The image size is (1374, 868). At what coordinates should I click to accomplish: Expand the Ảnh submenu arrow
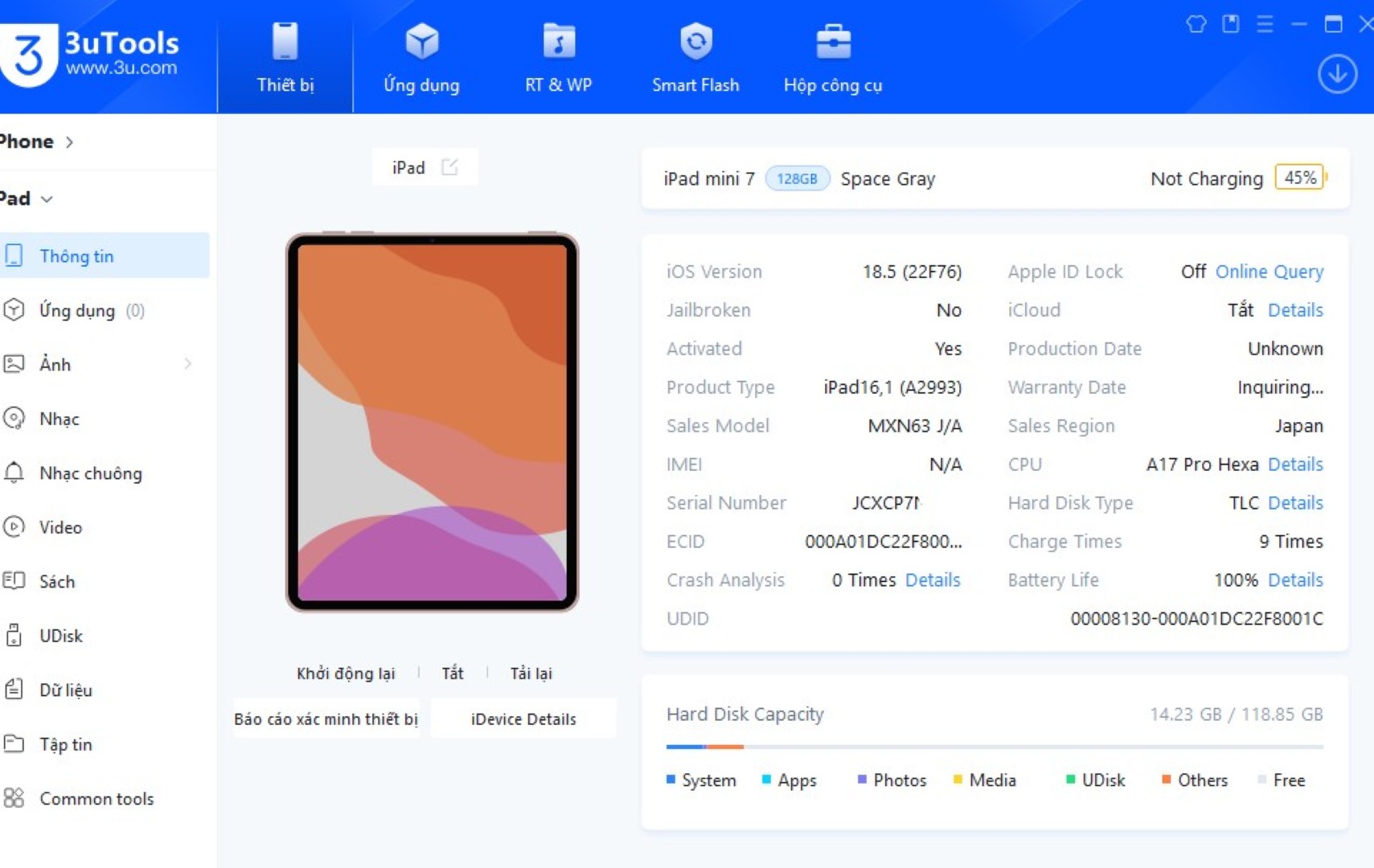click(x=188, y=364)
